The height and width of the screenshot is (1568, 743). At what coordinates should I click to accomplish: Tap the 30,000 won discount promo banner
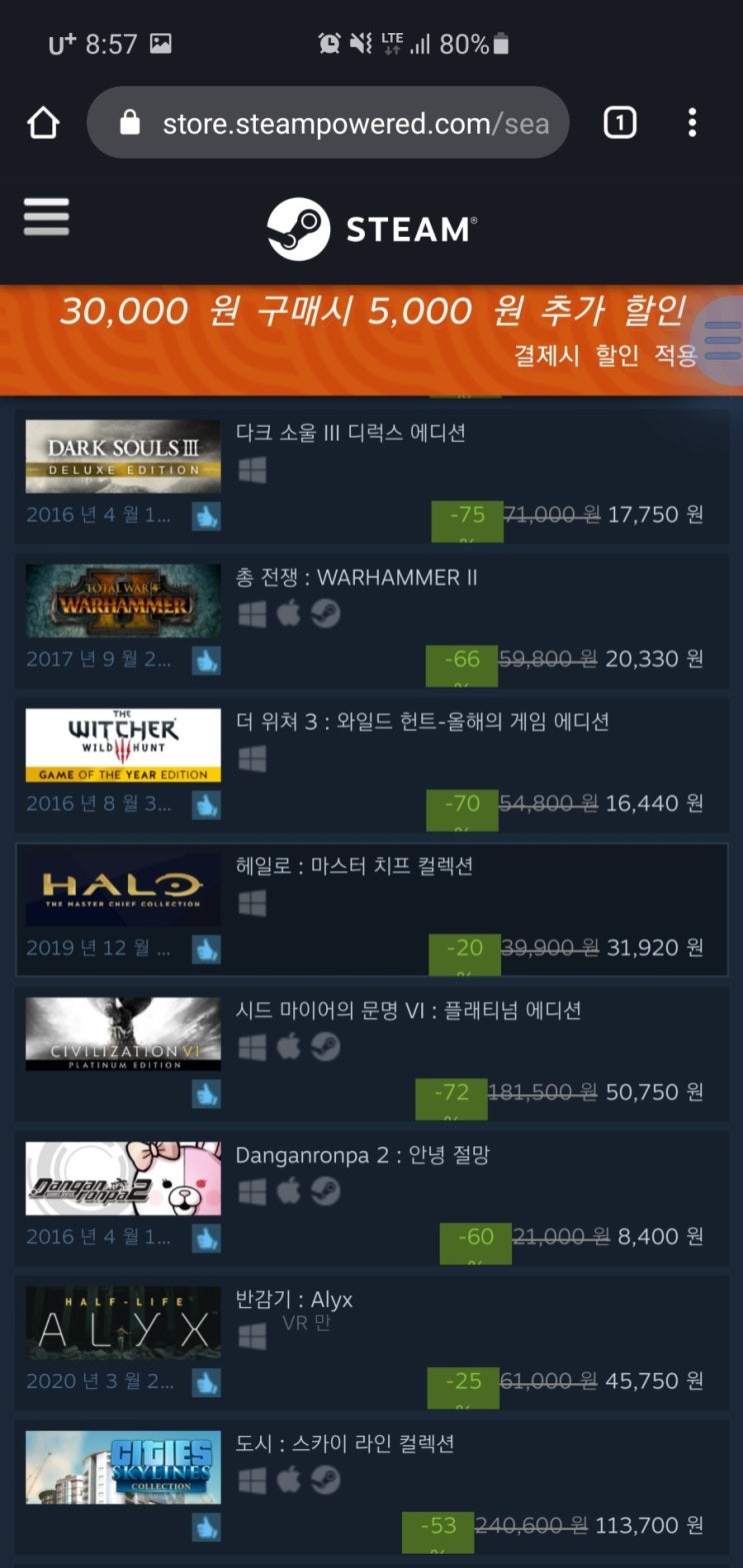coord(371,339)
